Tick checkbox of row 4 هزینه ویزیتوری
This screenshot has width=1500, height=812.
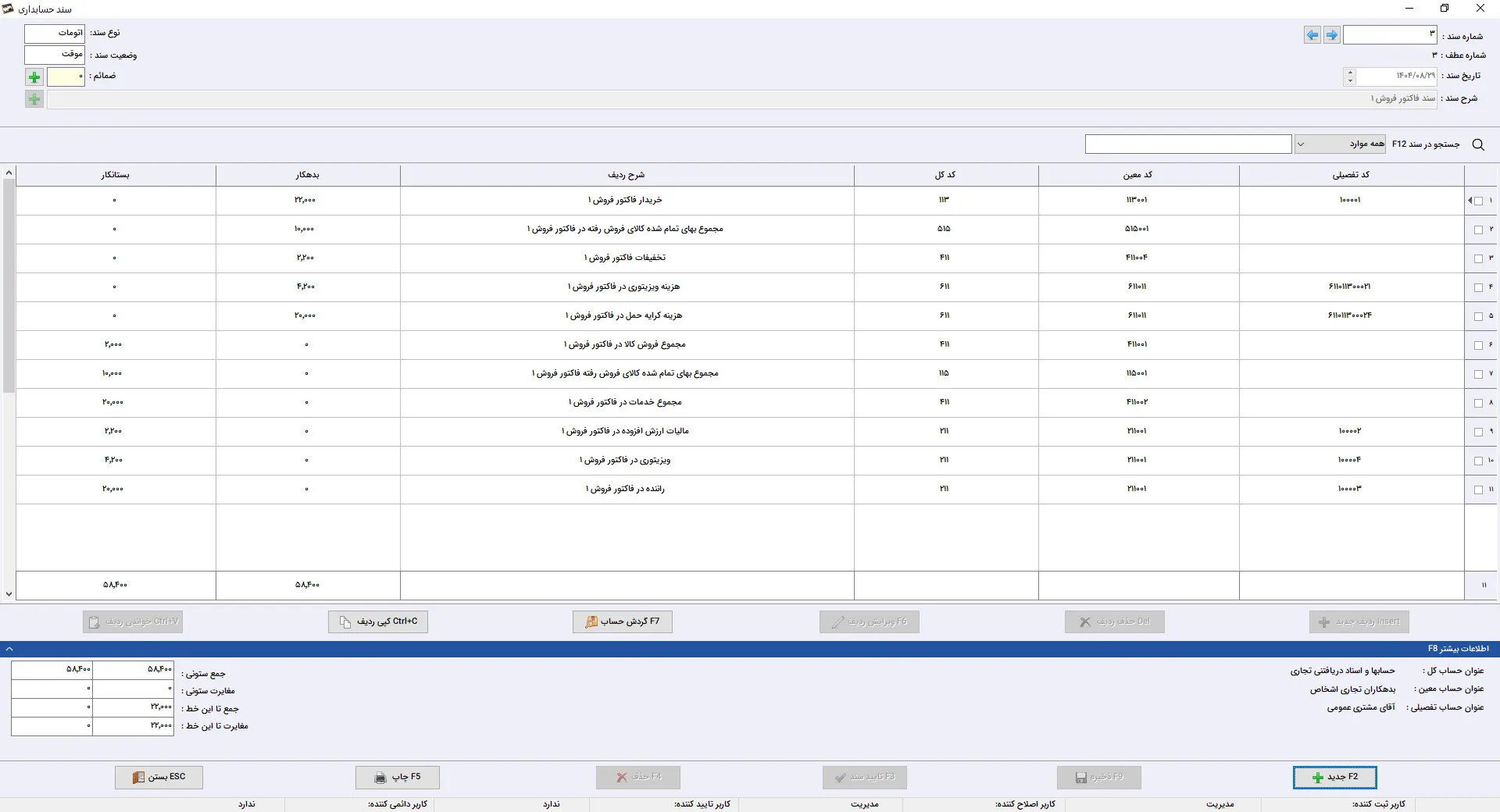tap(1478, 287)
